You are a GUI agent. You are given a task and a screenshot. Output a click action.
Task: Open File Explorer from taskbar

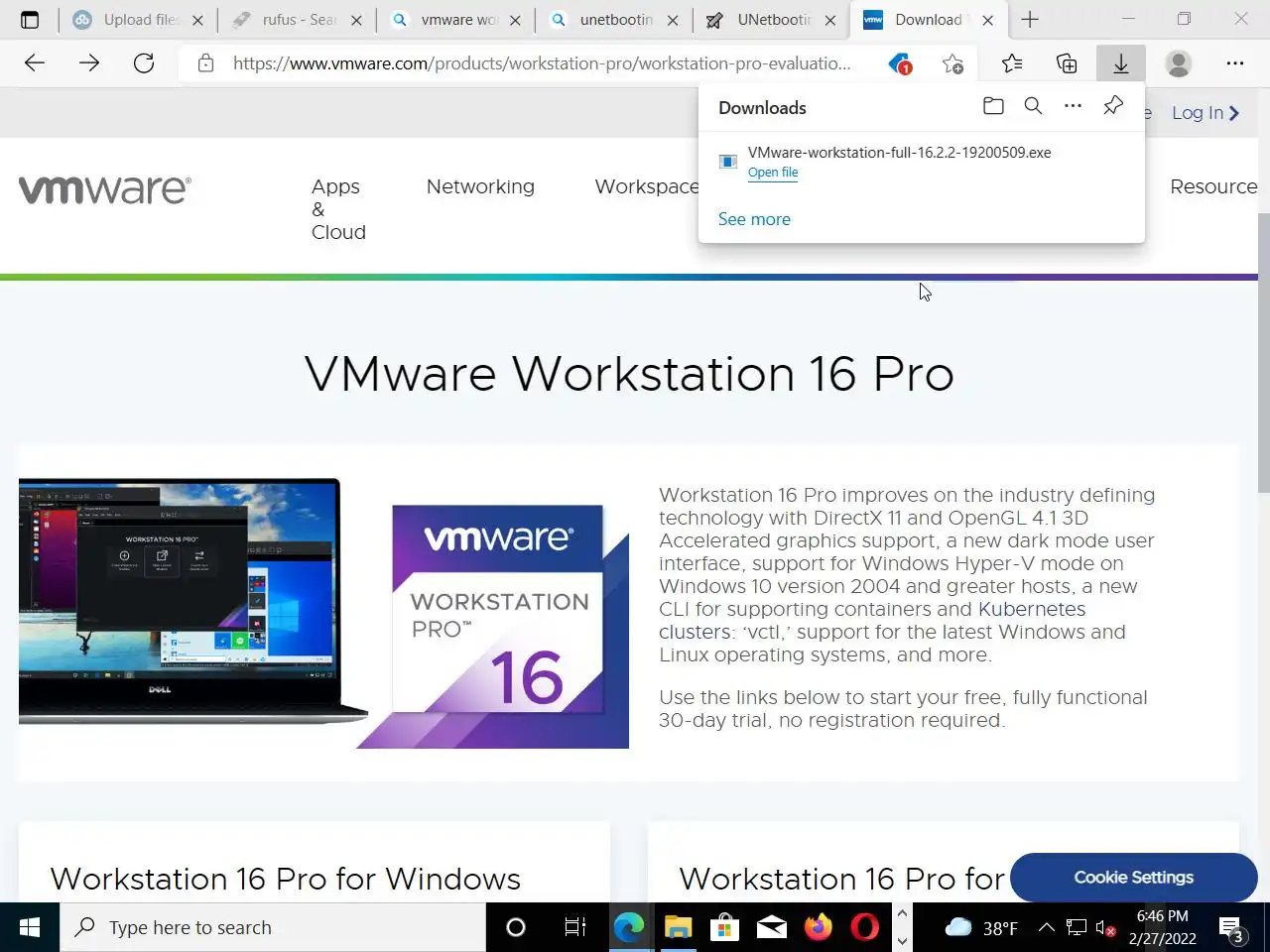pos(678,927)
